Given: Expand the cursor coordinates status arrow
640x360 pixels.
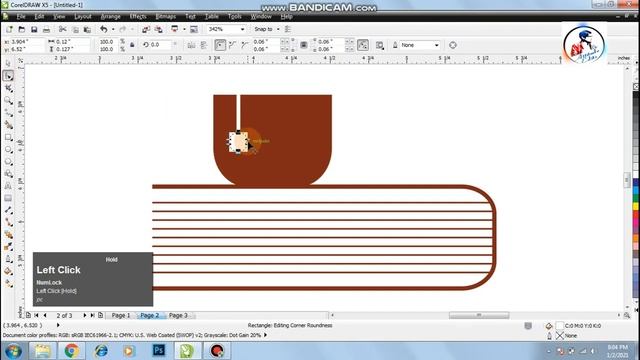Looking at the screenshot, I should point(58,325).
